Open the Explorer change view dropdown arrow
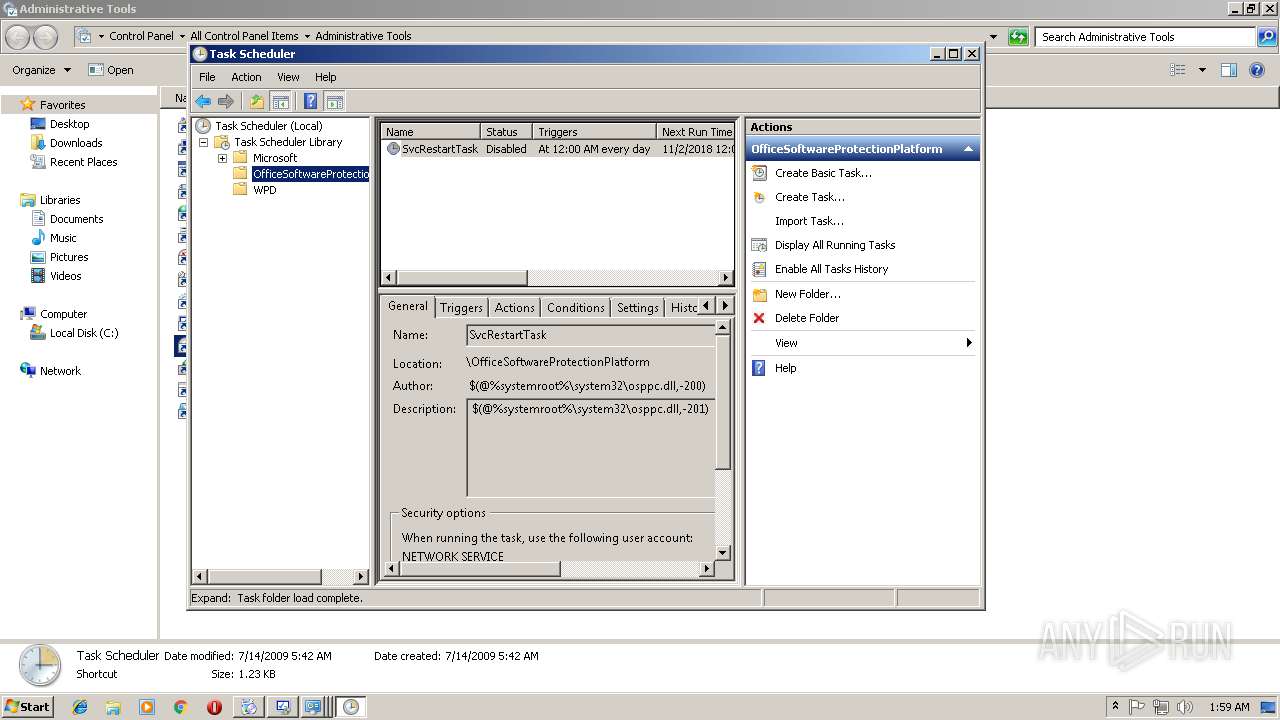 click(x=1202, y=70)
